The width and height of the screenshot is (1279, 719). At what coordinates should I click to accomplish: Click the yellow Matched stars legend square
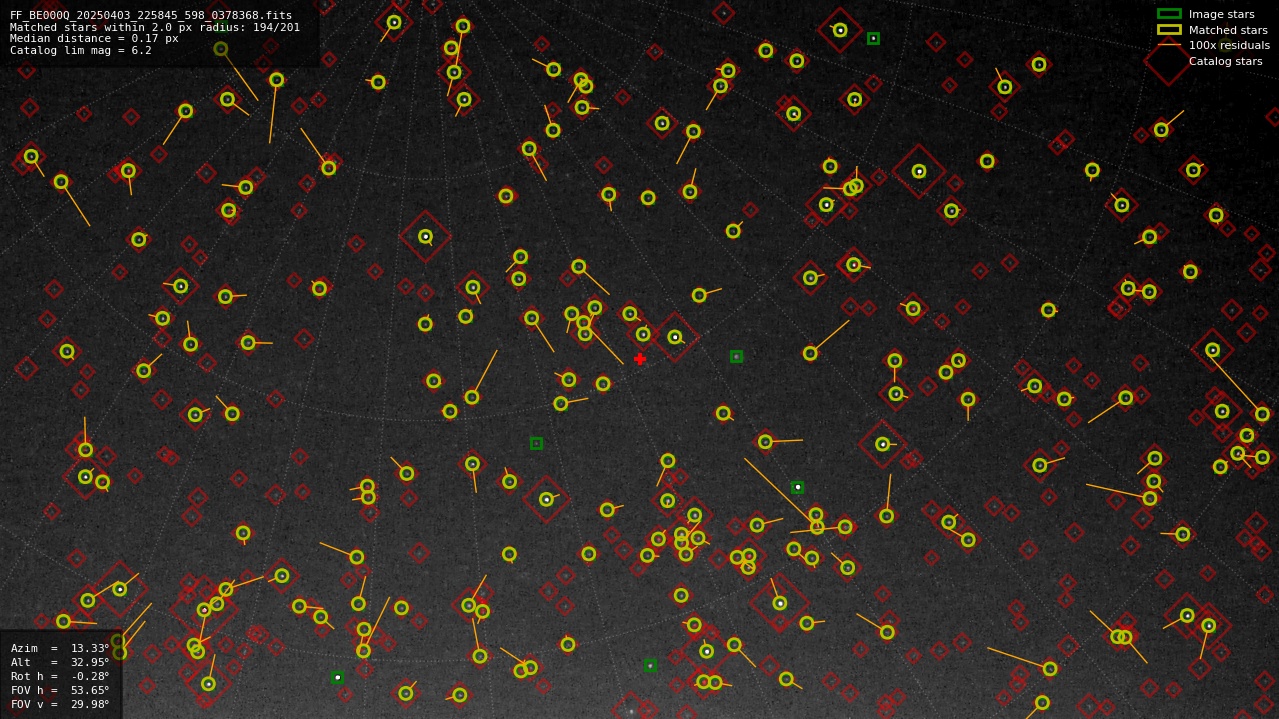pyautogui.click(x=1169, y=30)
